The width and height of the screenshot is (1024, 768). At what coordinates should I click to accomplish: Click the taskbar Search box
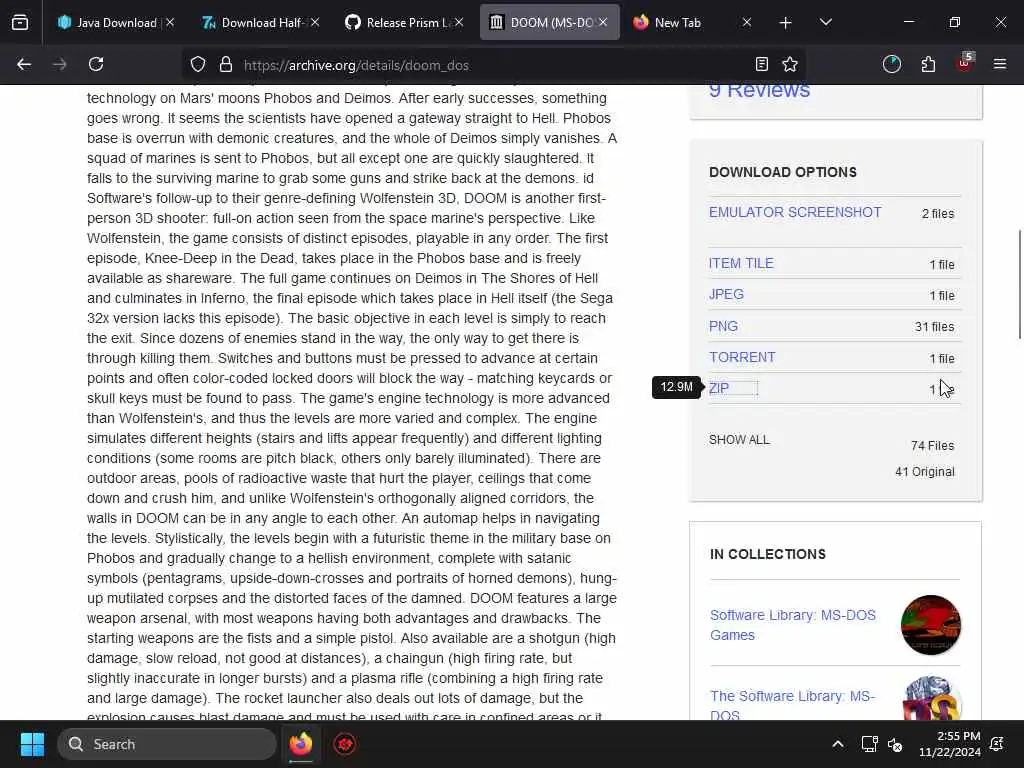click(167, 744)
